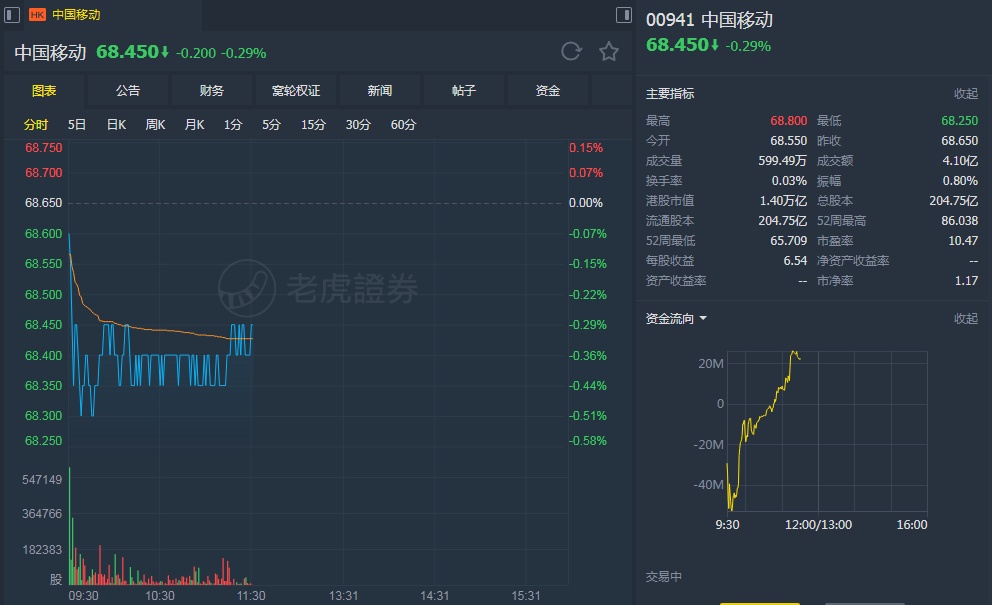Select the 资金 tab
This screenshot has width=992, height=605.
548,91
